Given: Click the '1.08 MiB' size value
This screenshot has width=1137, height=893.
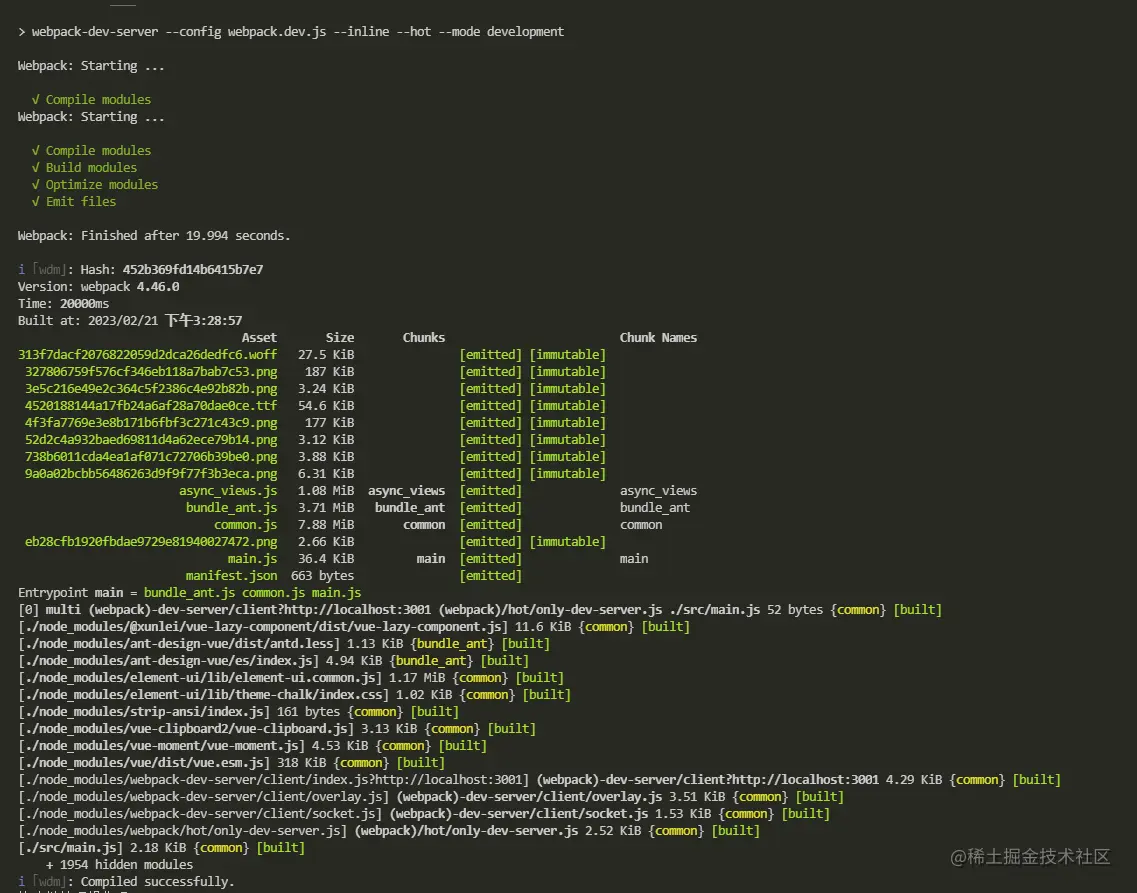Looking at the screenshot, I should click(x=326, y=491).
